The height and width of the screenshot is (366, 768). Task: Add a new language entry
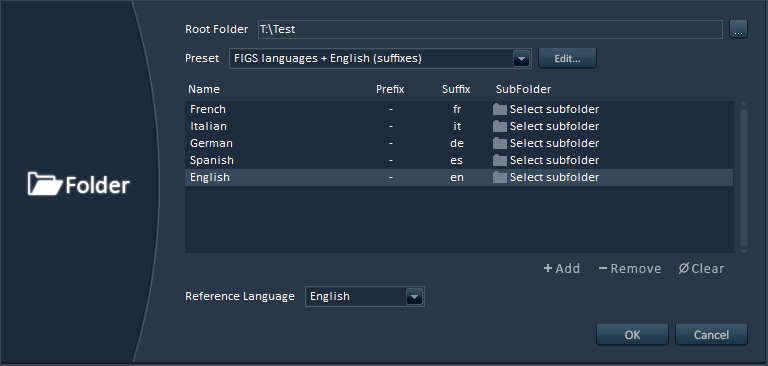562,268
